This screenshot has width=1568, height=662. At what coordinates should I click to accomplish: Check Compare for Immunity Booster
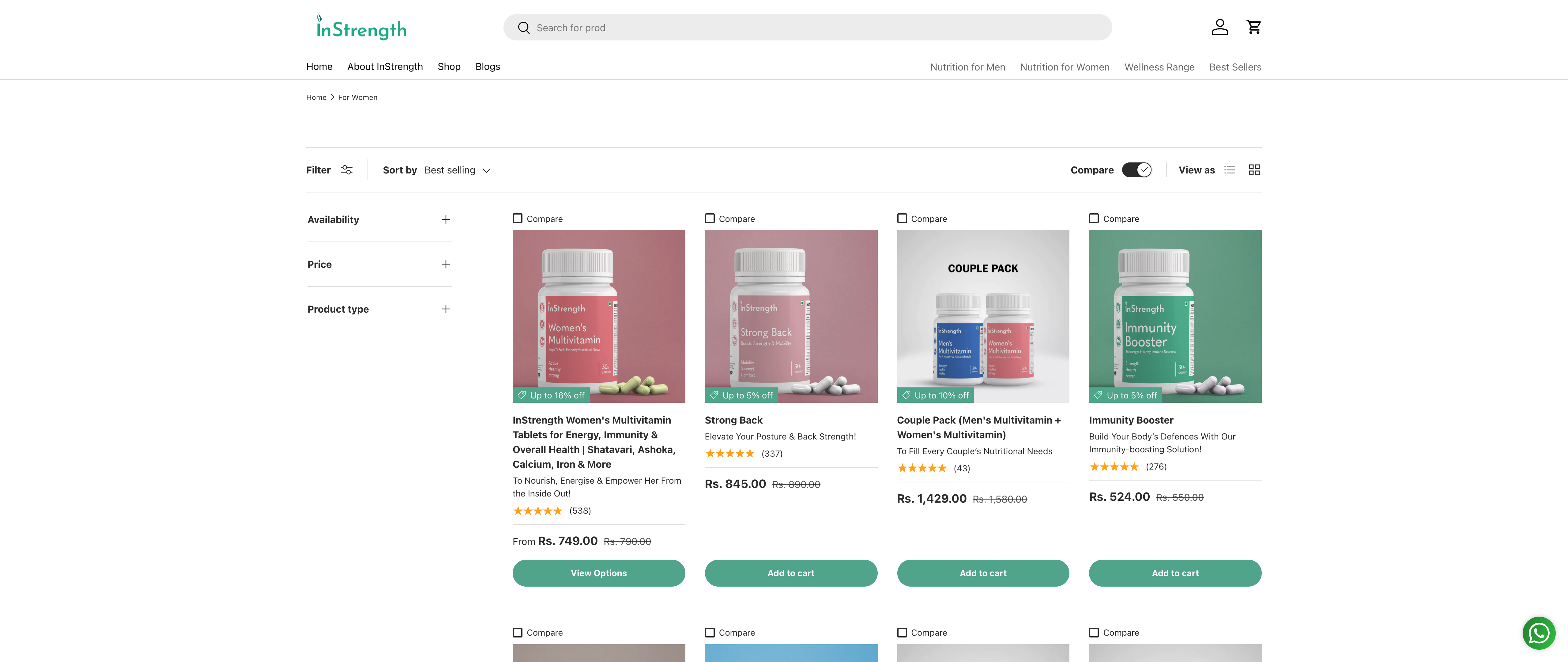(1094, 217)
